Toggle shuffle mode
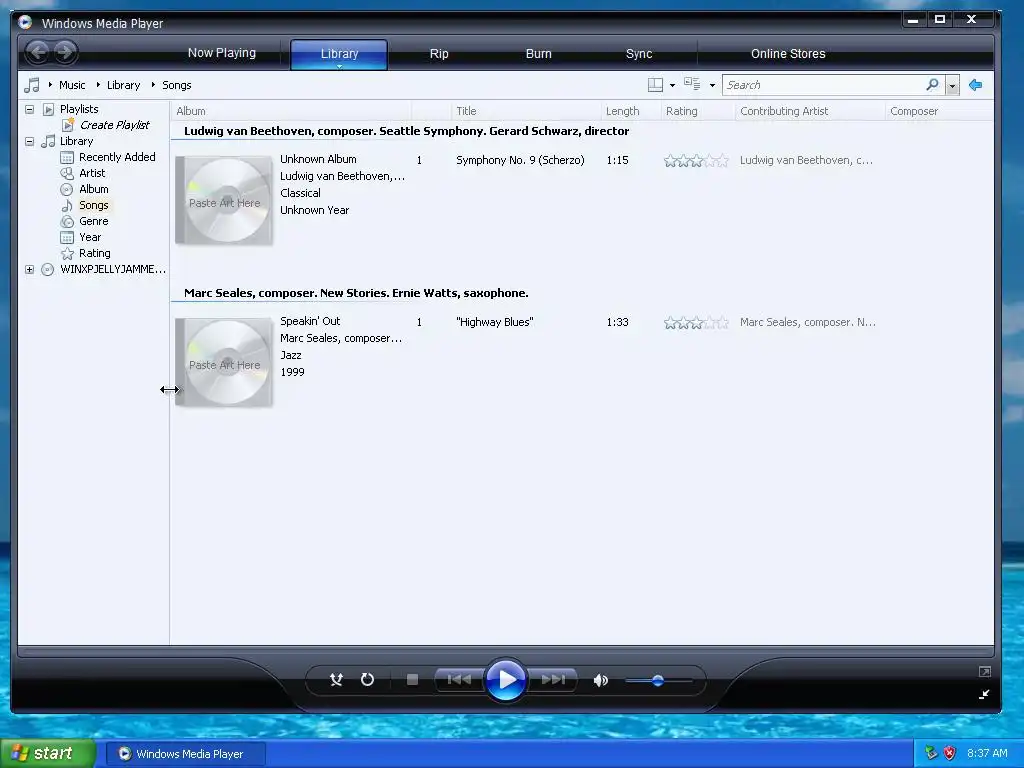The image size is (1024, 768). tap(336, 680)
